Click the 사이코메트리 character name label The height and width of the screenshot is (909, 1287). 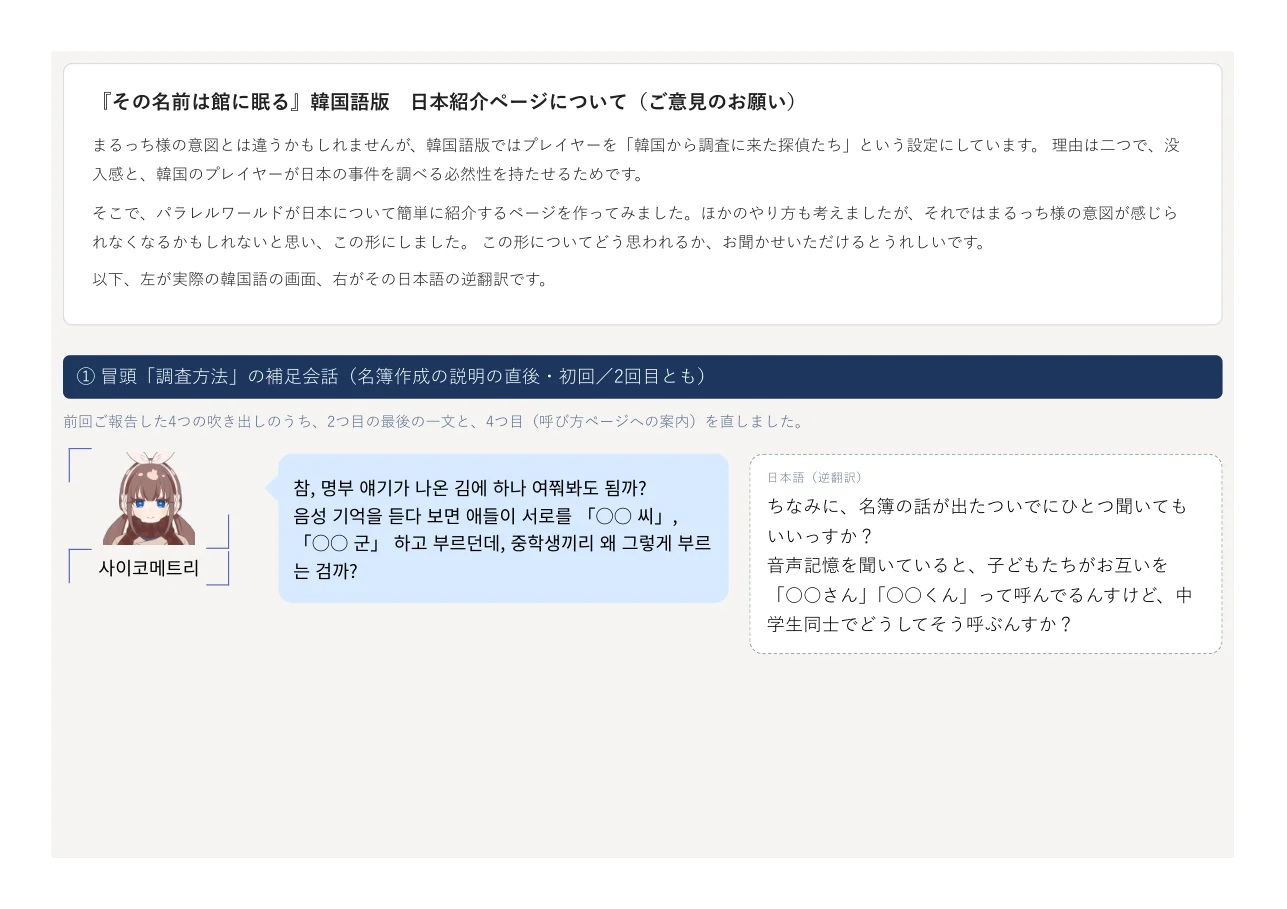149,568
